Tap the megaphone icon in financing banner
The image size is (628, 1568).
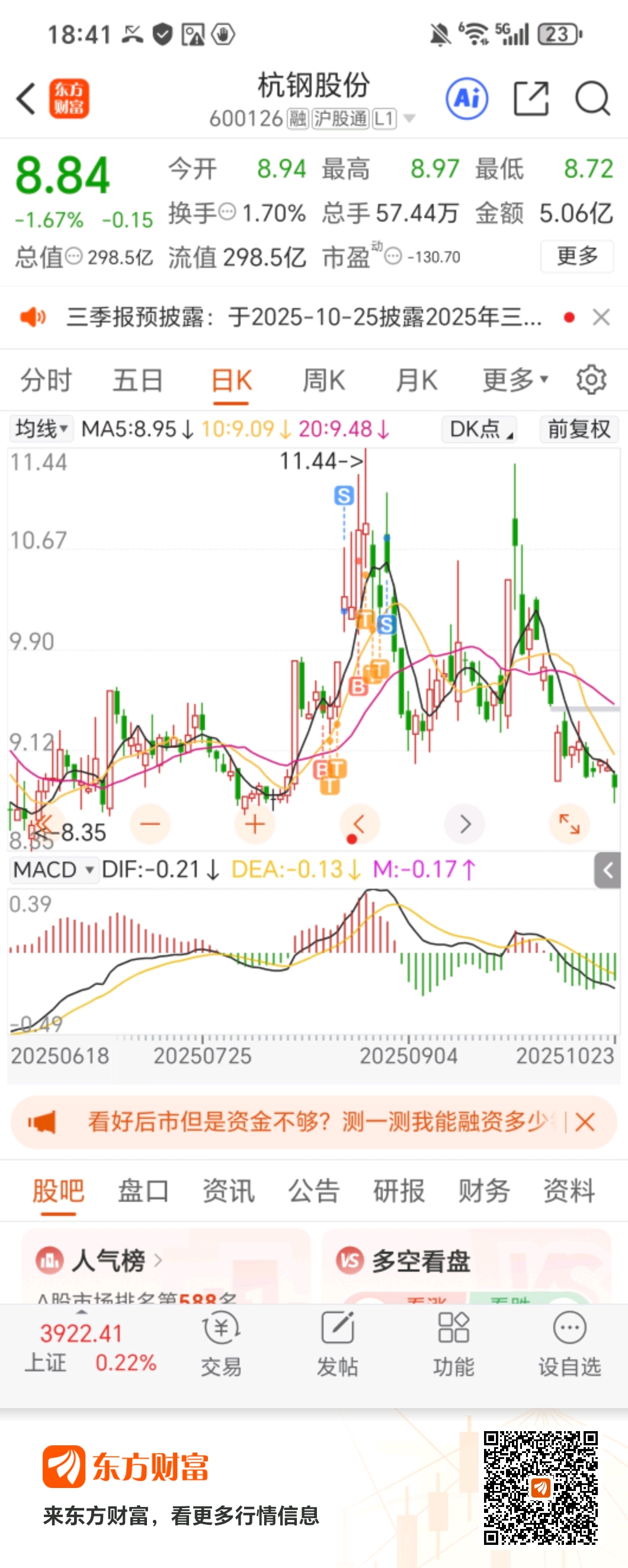[41, 1122]
